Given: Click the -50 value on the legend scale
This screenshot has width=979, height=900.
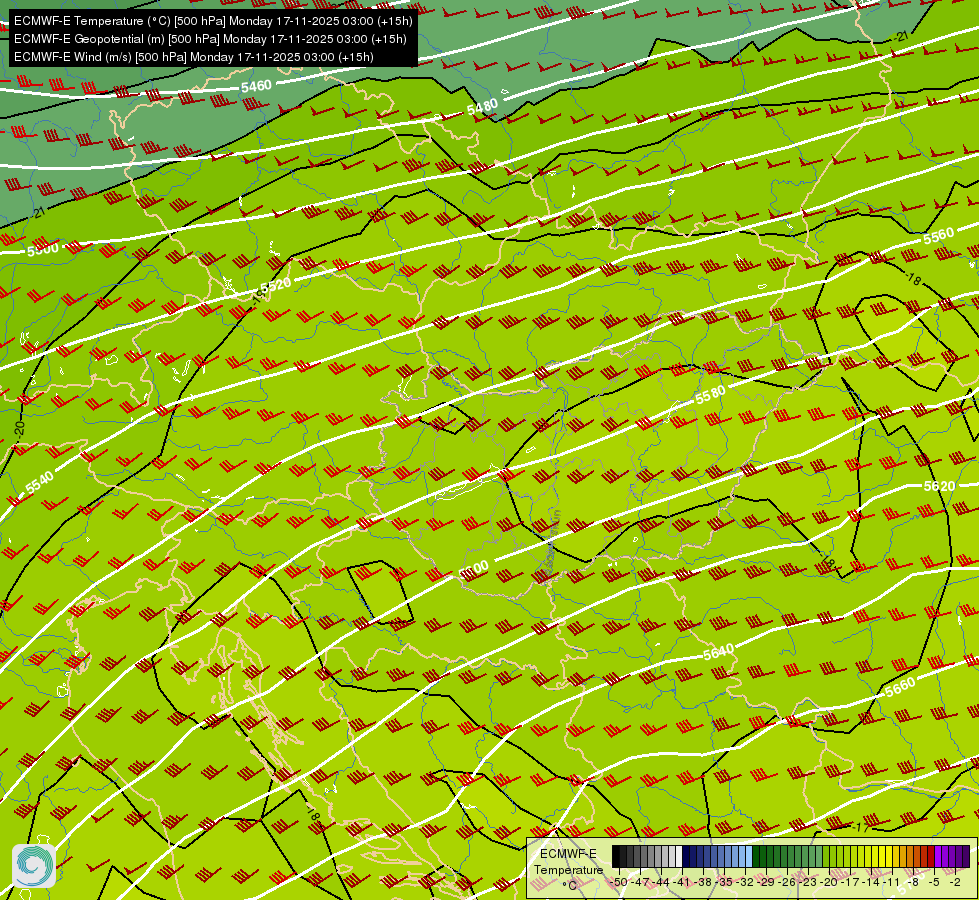Looking at the screenshot, I should coord(619,882).
